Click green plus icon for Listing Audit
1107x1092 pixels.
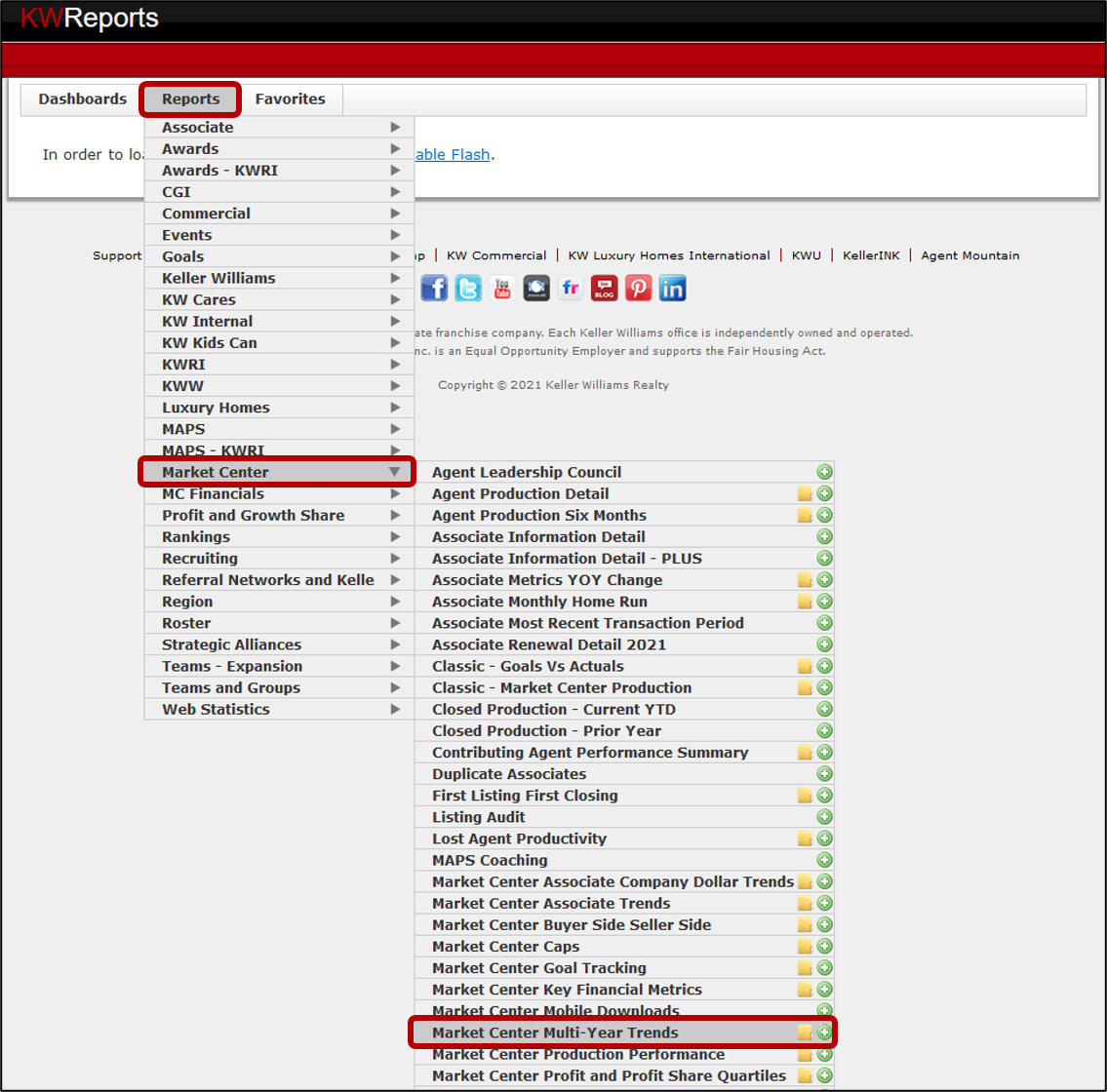point(824,817)
